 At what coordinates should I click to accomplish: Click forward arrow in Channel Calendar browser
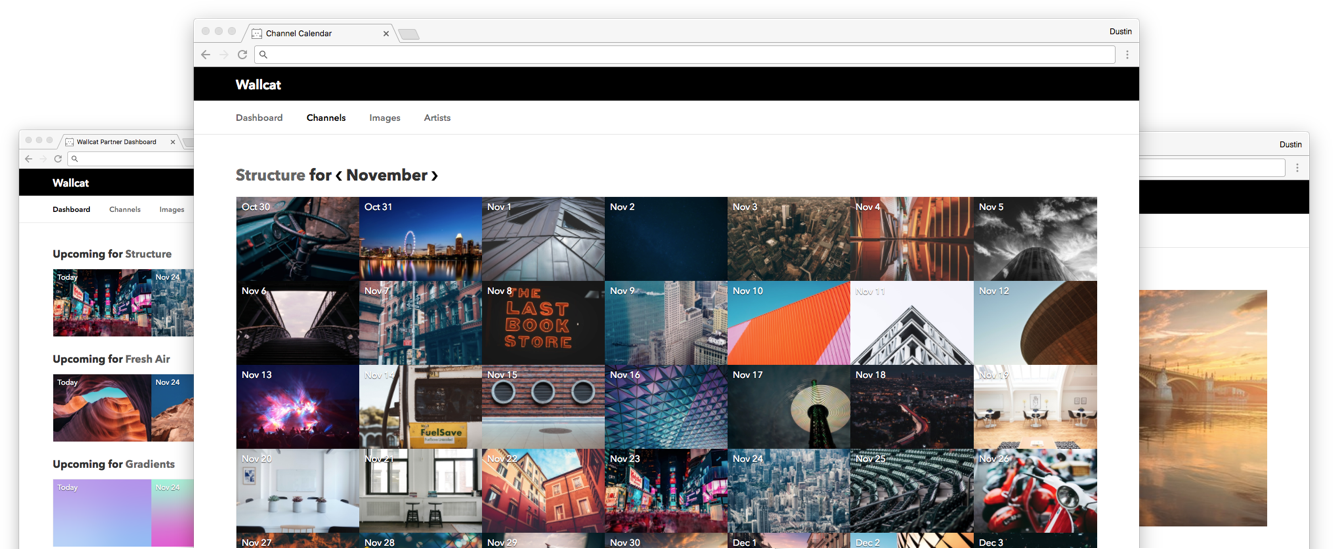(x=224, y=55)
